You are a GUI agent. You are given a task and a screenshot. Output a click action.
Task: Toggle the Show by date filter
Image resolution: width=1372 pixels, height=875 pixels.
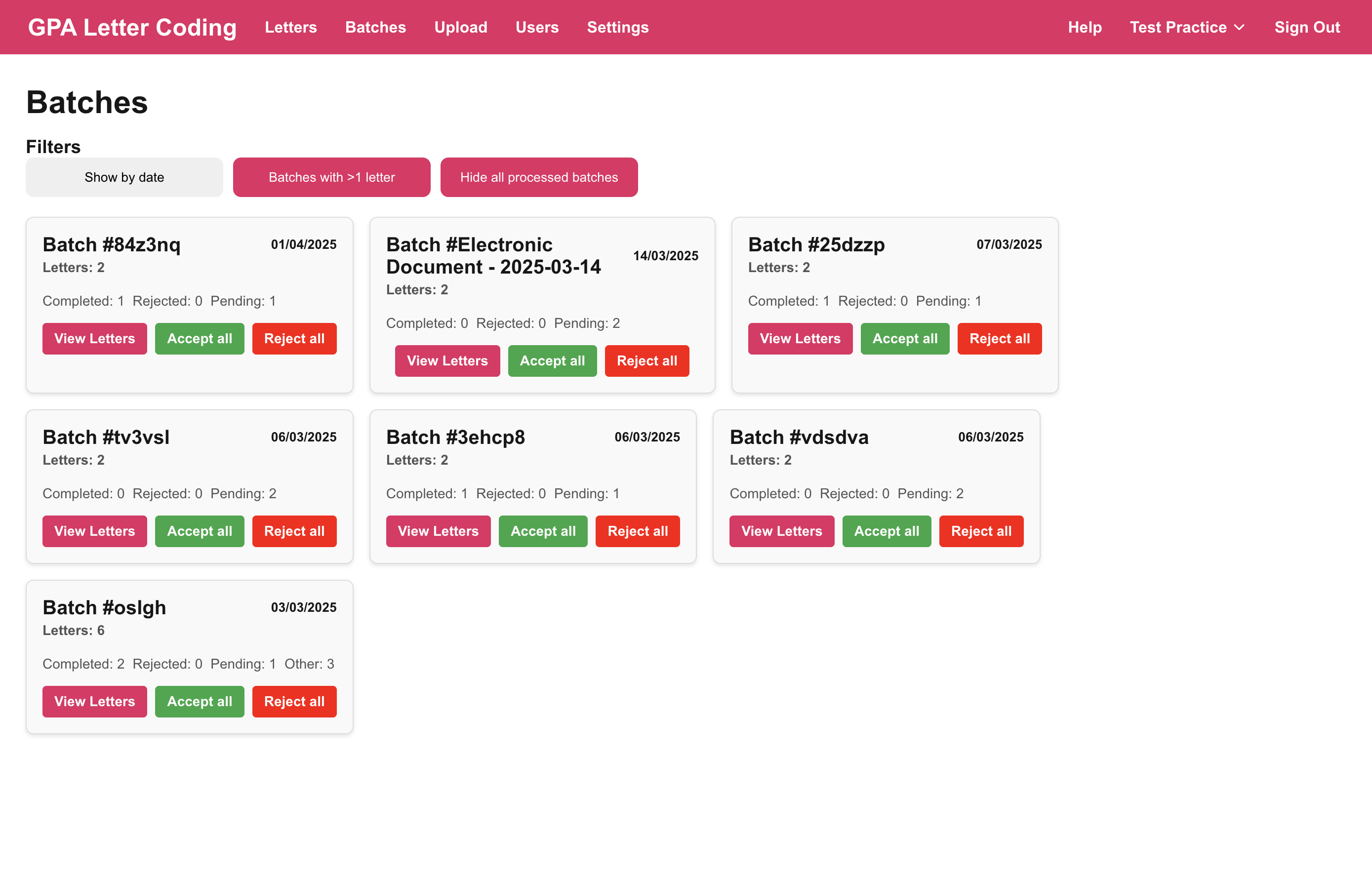pos(124,177)
